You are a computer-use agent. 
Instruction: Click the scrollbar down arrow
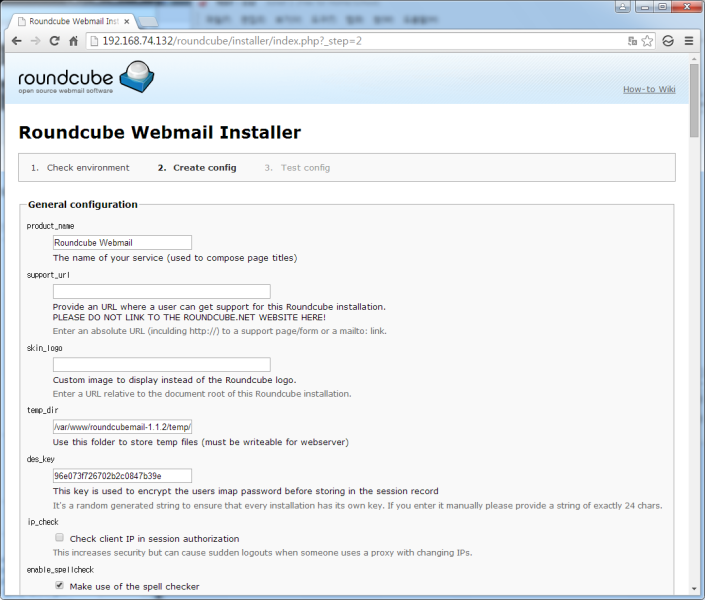[x=694, y=589]
